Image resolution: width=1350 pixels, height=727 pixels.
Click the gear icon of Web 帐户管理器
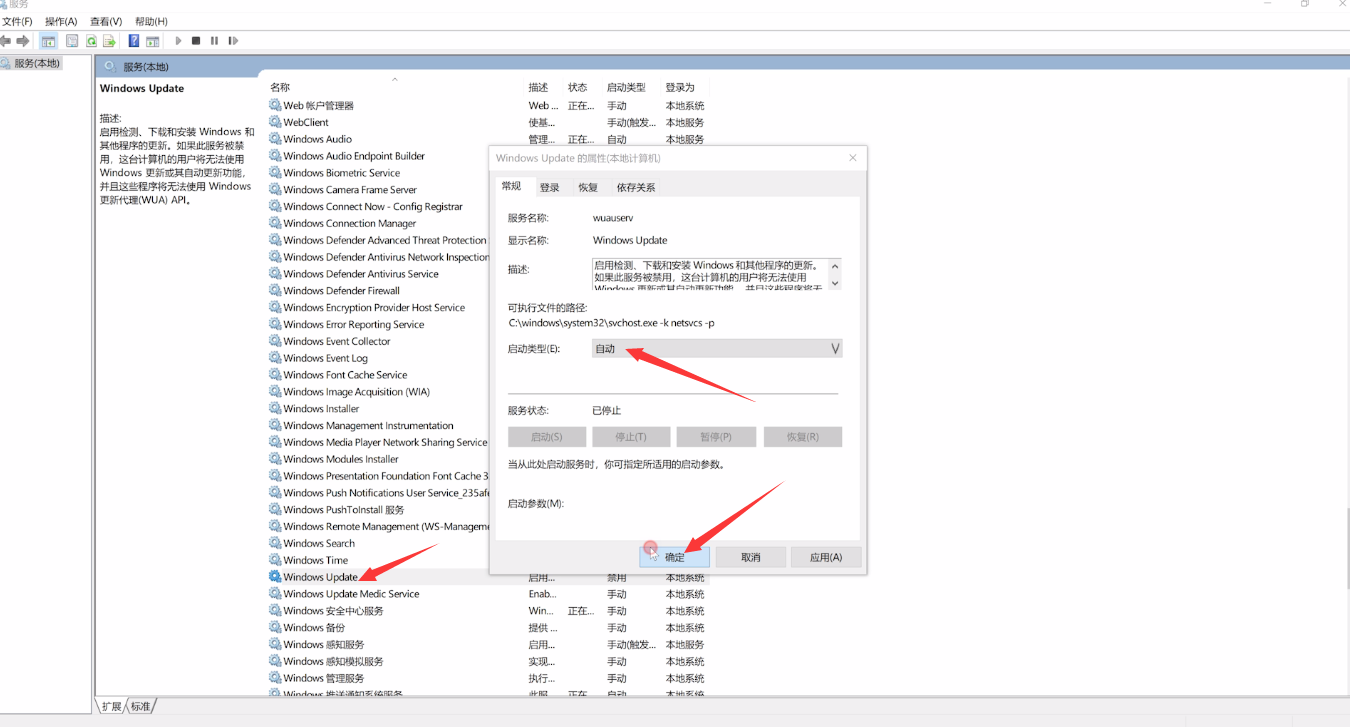pyautogui.click(x=275, y=105)
